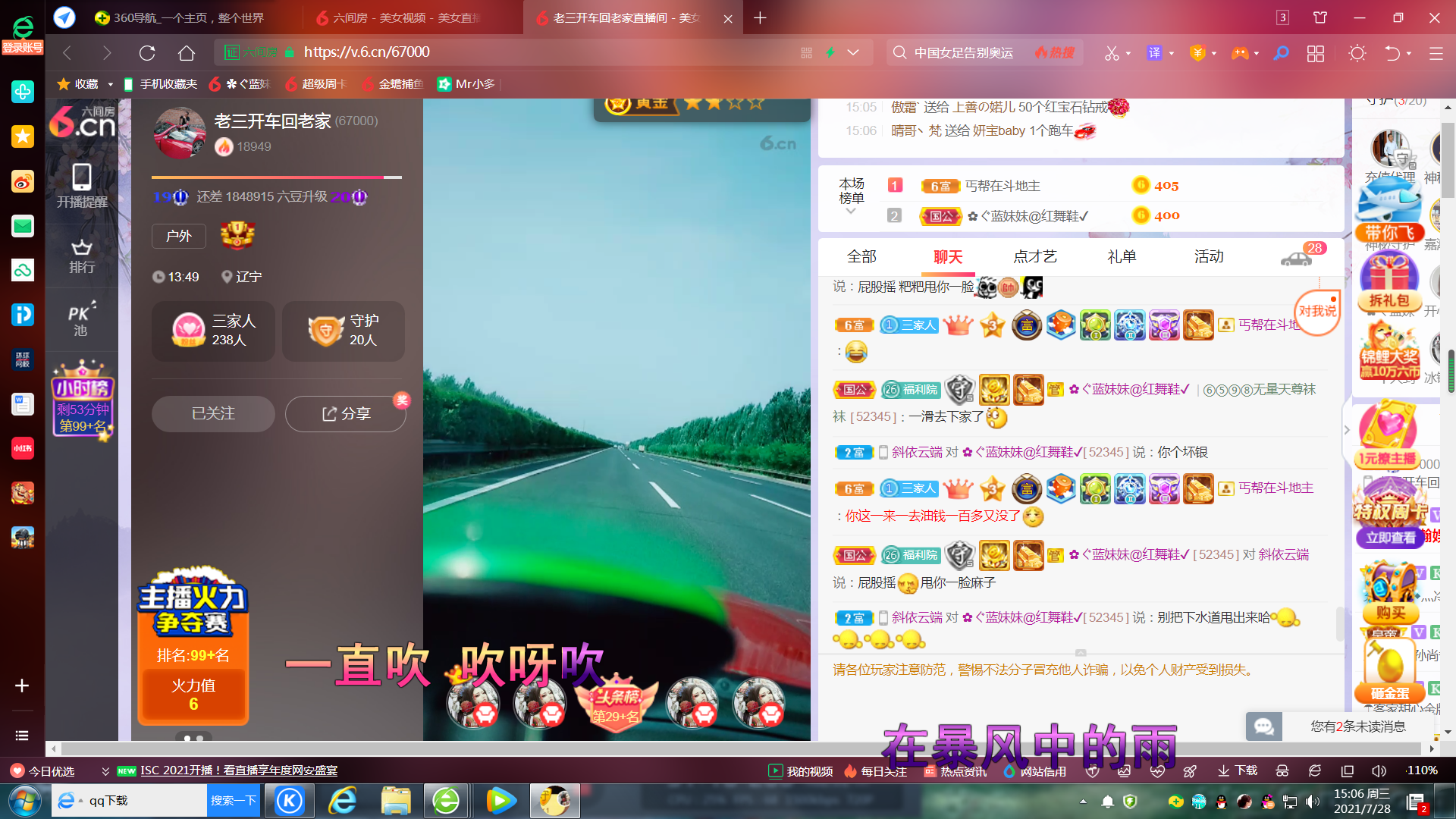Screen dimensions: 1456x819
Task: Click 下载 in the status bar
Action: (1238, 770)
